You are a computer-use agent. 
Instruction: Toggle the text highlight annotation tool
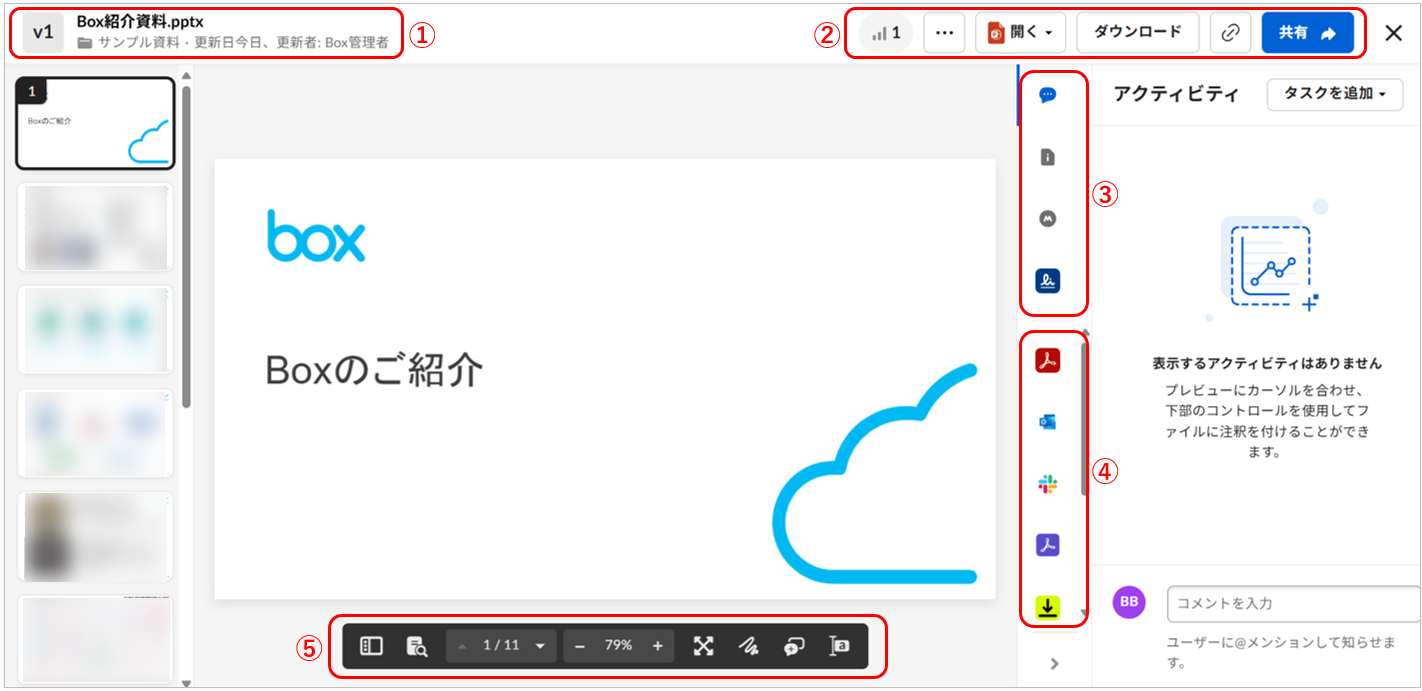click(x=839, y=646)
